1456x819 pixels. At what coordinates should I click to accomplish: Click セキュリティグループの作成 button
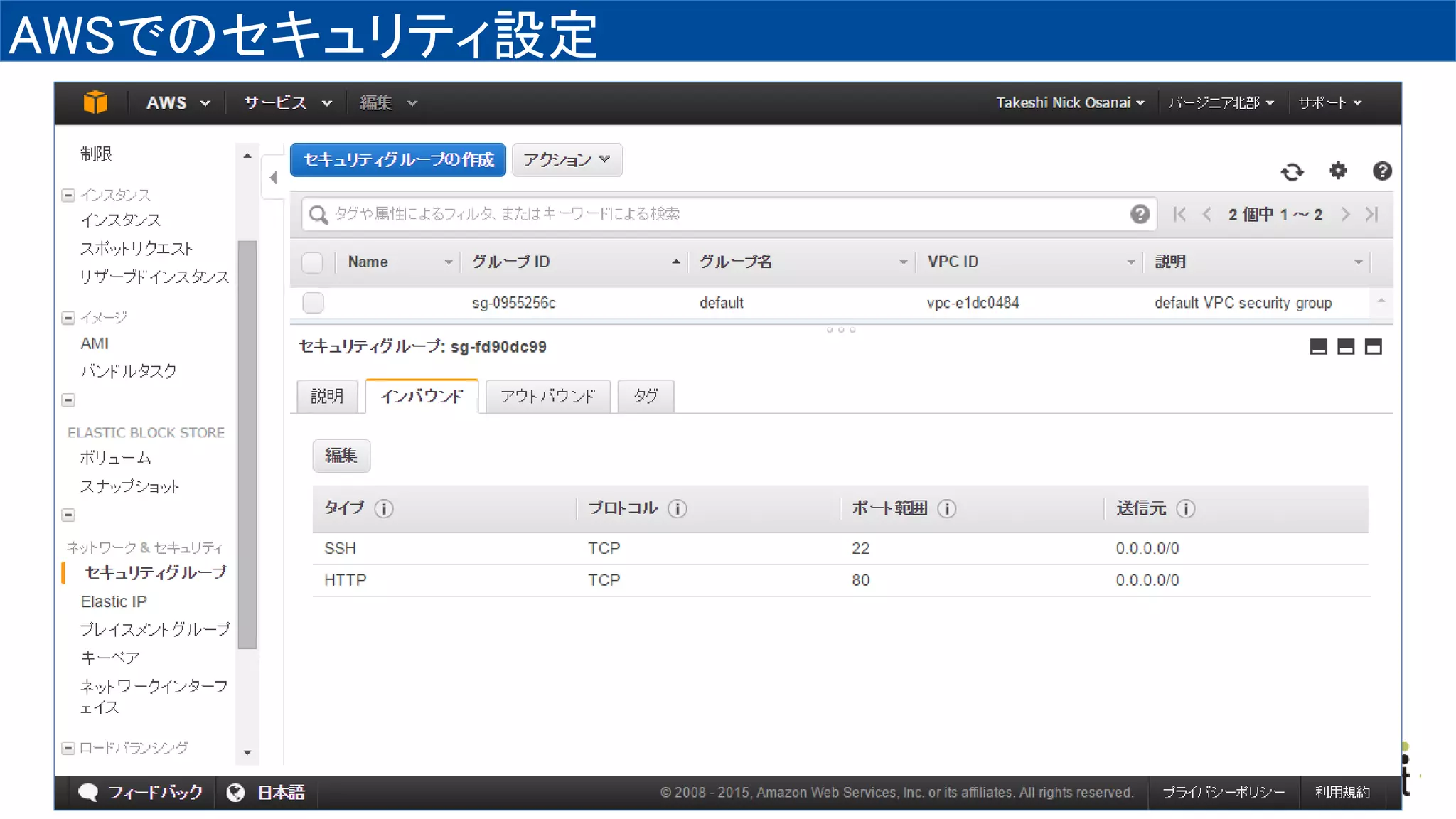[398, 160]
